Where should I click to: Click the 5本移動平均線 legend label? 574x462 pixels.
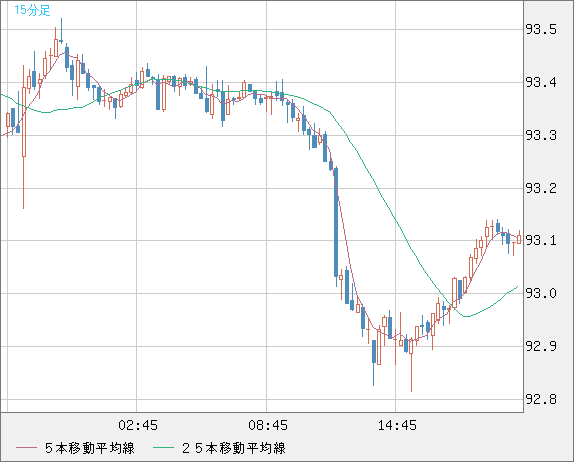90,448
